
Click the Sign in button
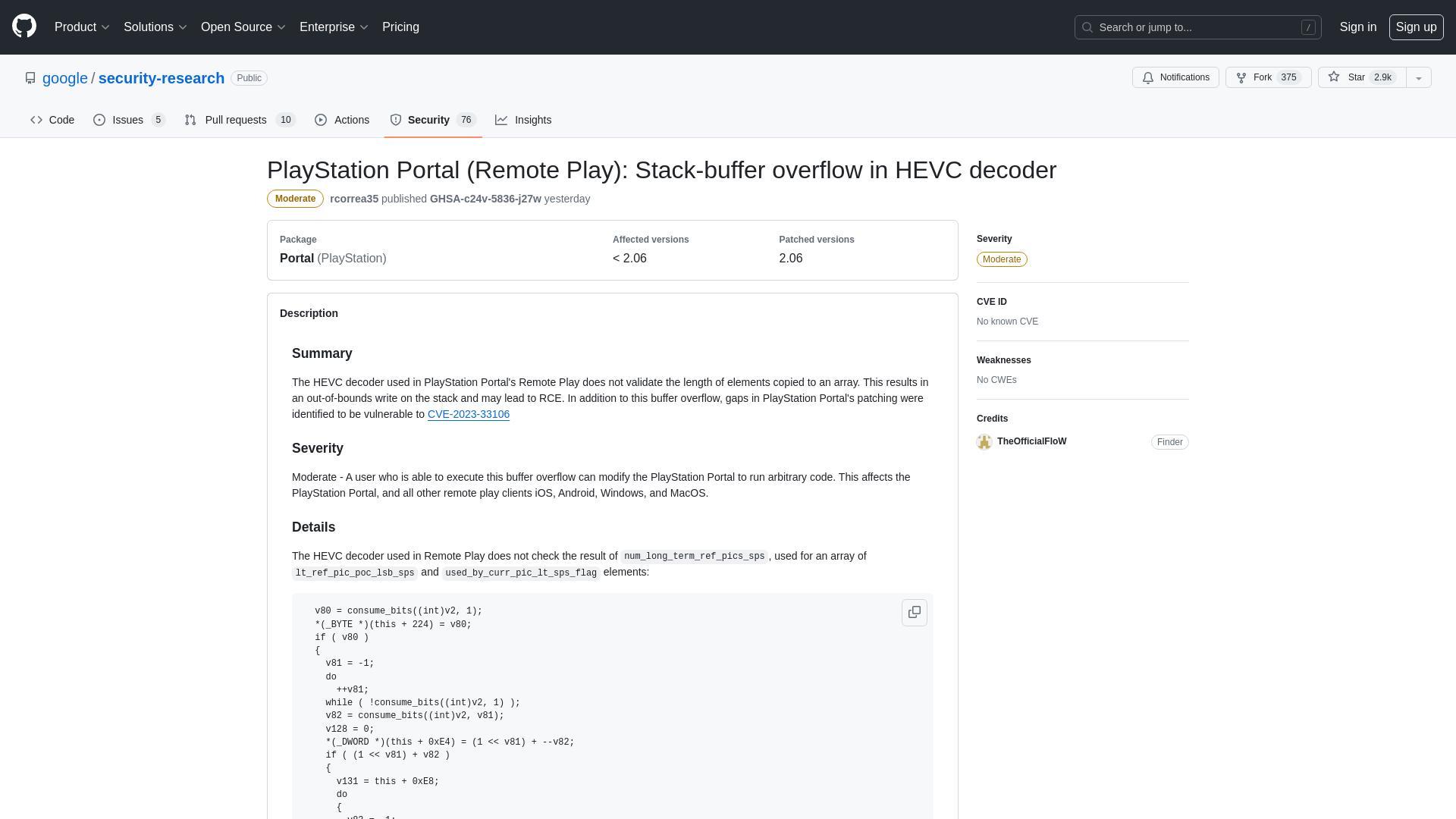[1358, 27]
